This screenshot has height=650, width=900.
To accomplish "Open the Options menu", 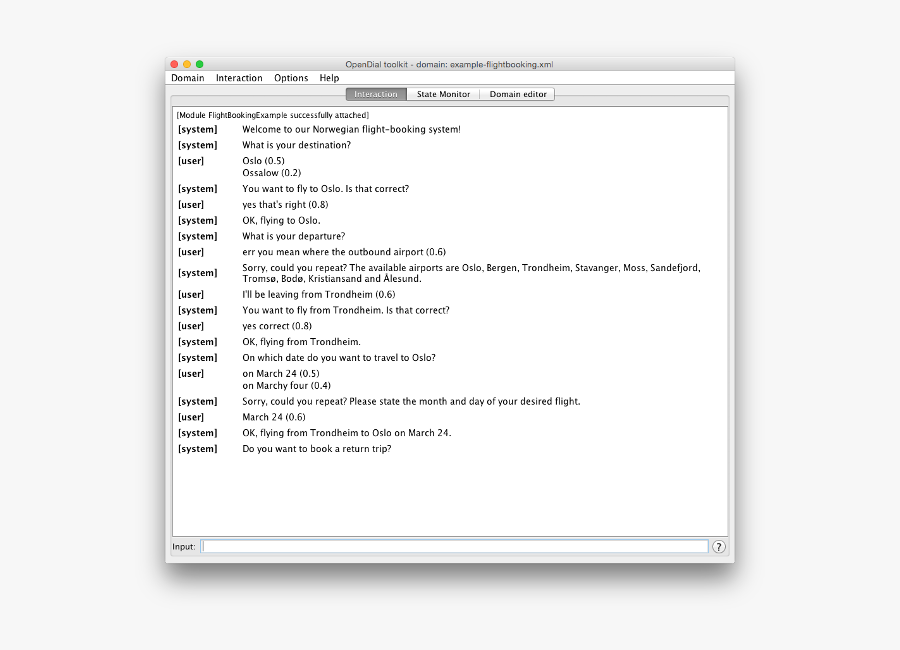I will (x=291, y=78).
